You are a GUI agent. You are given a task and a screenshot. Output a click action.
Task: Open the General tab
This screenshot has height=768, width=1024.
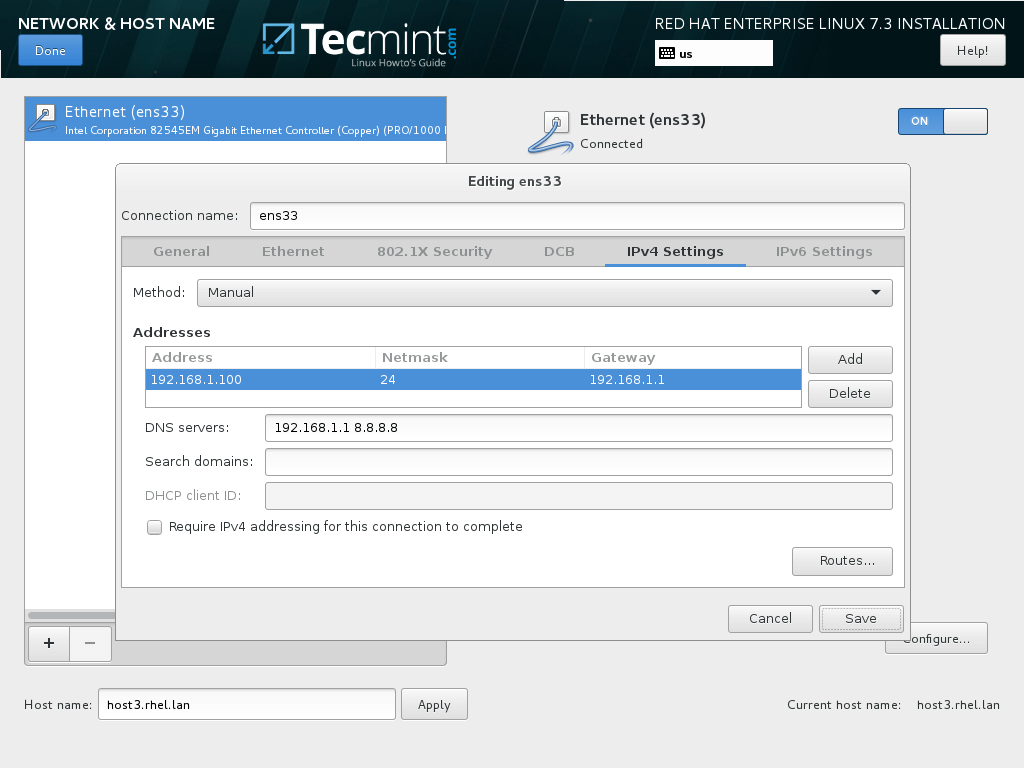tap(181, 251)
